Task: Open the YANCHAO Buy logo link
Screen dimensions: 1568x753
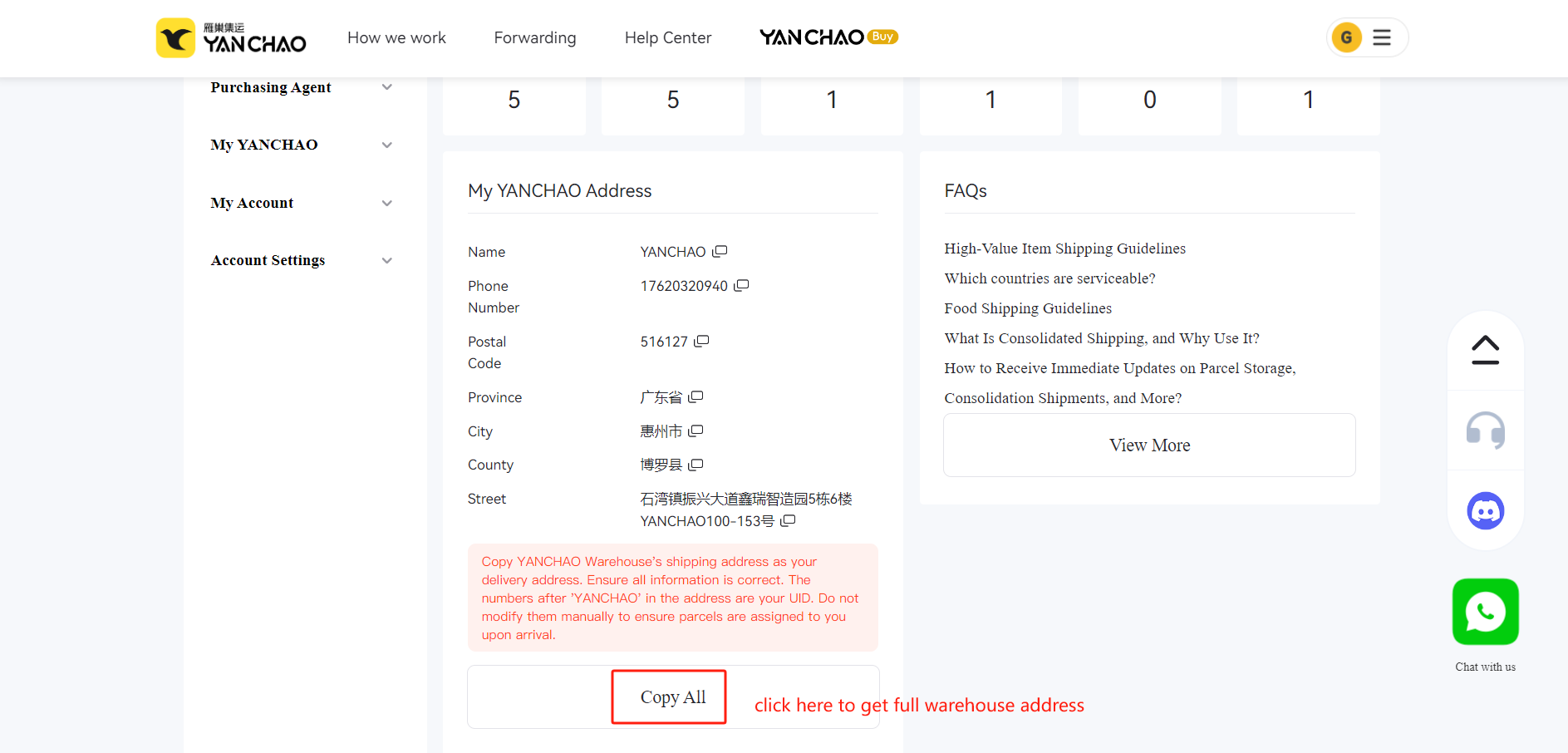Action: [828, 37]
